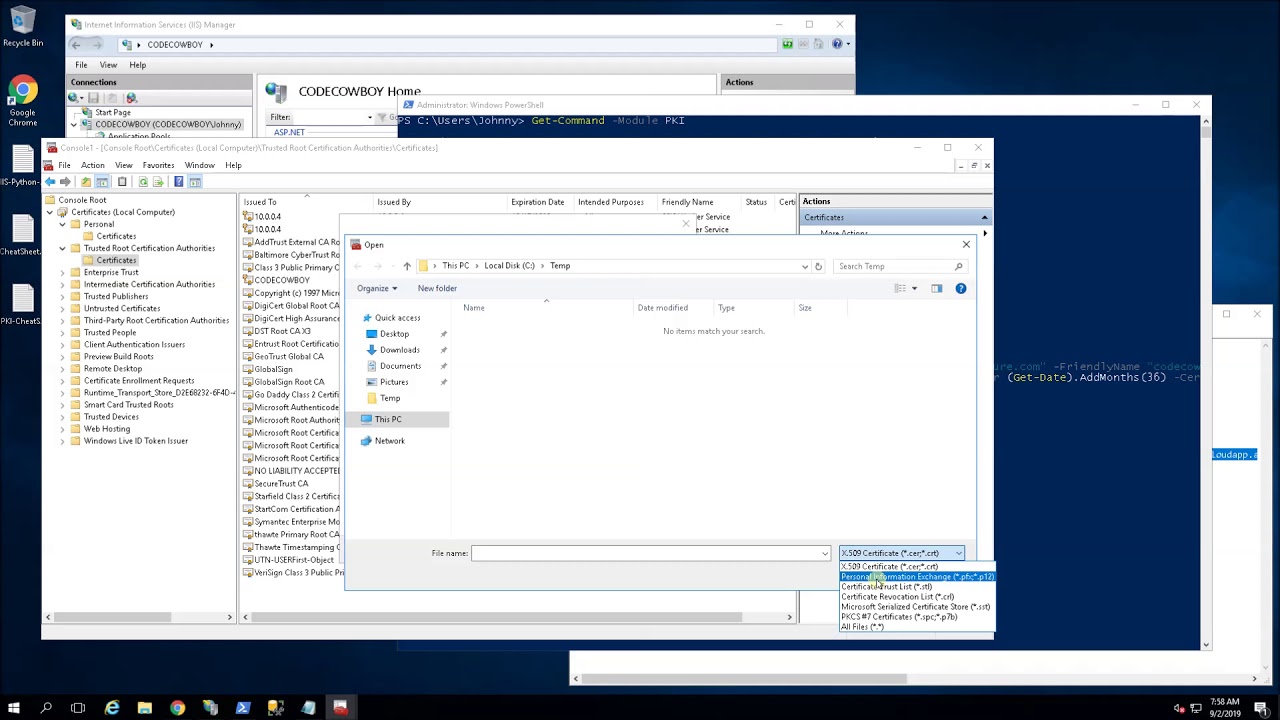1280x720 pixels.
Task: Click the clipboard Paste icon in Console1 toolbar
Action: [122, 182]
